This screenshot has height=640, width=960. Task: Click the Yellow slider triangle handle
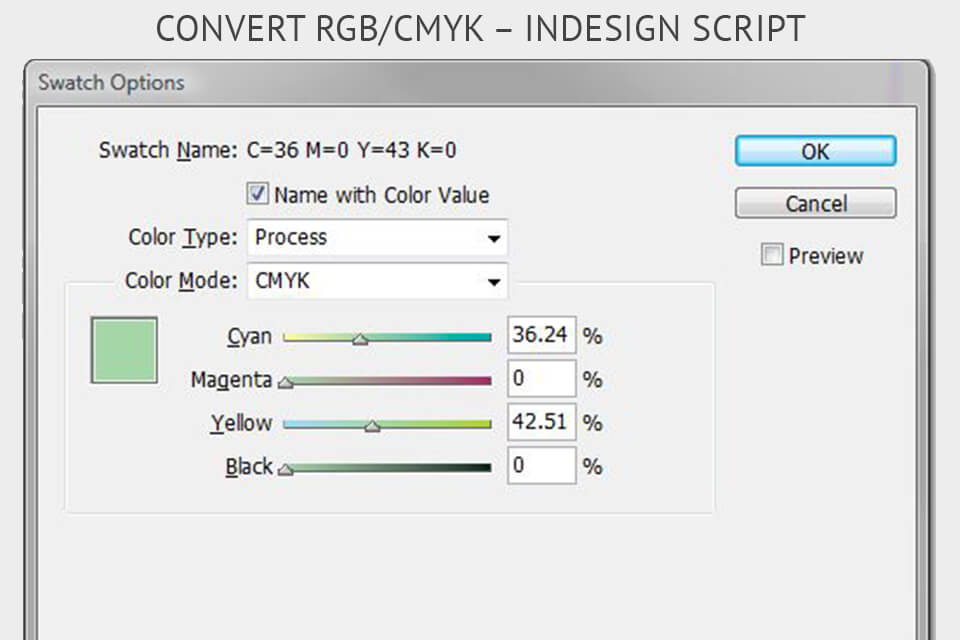pos(374,427)
